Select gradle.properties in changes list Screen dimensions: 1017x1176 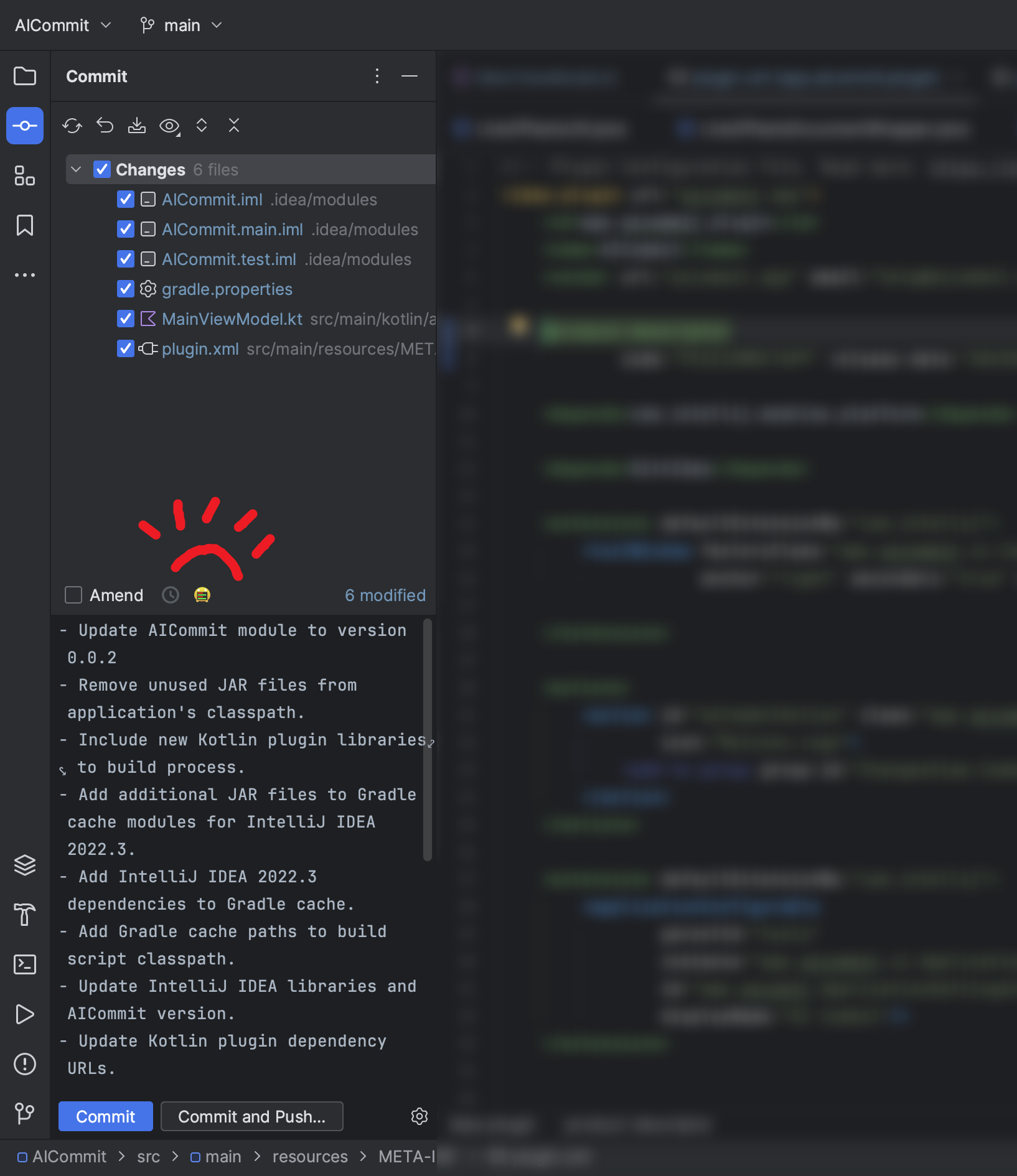(227, 289)
